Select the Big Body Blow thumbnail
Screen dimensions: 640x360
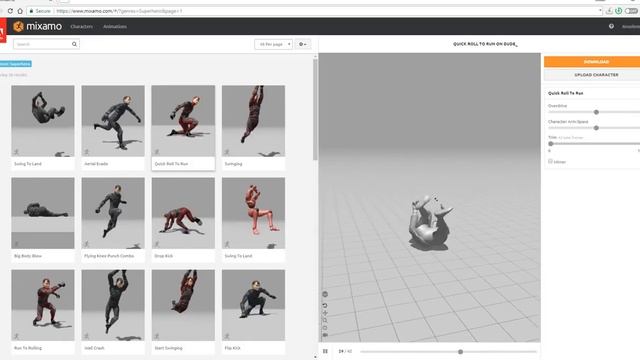click(43, 213)
